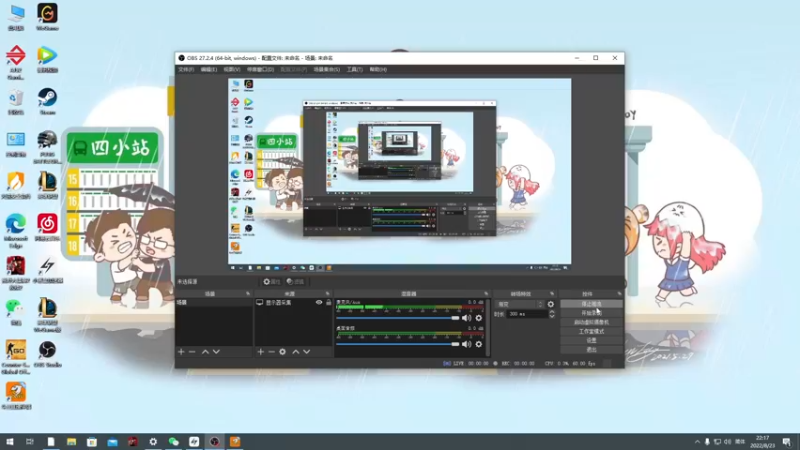Image resolution: width=800 pixels, height=450 pixels.
Task: Toggle Studio Mode button in Controls
Action: coord(591,332)
